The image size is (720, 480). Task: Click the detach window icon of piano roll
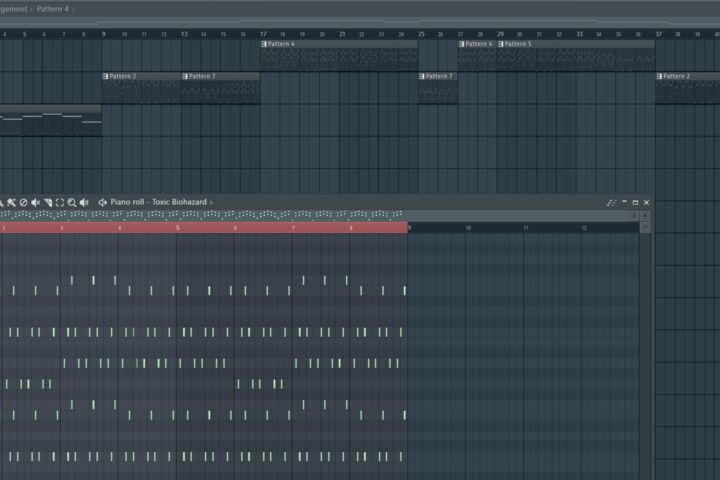pos(611,203)
